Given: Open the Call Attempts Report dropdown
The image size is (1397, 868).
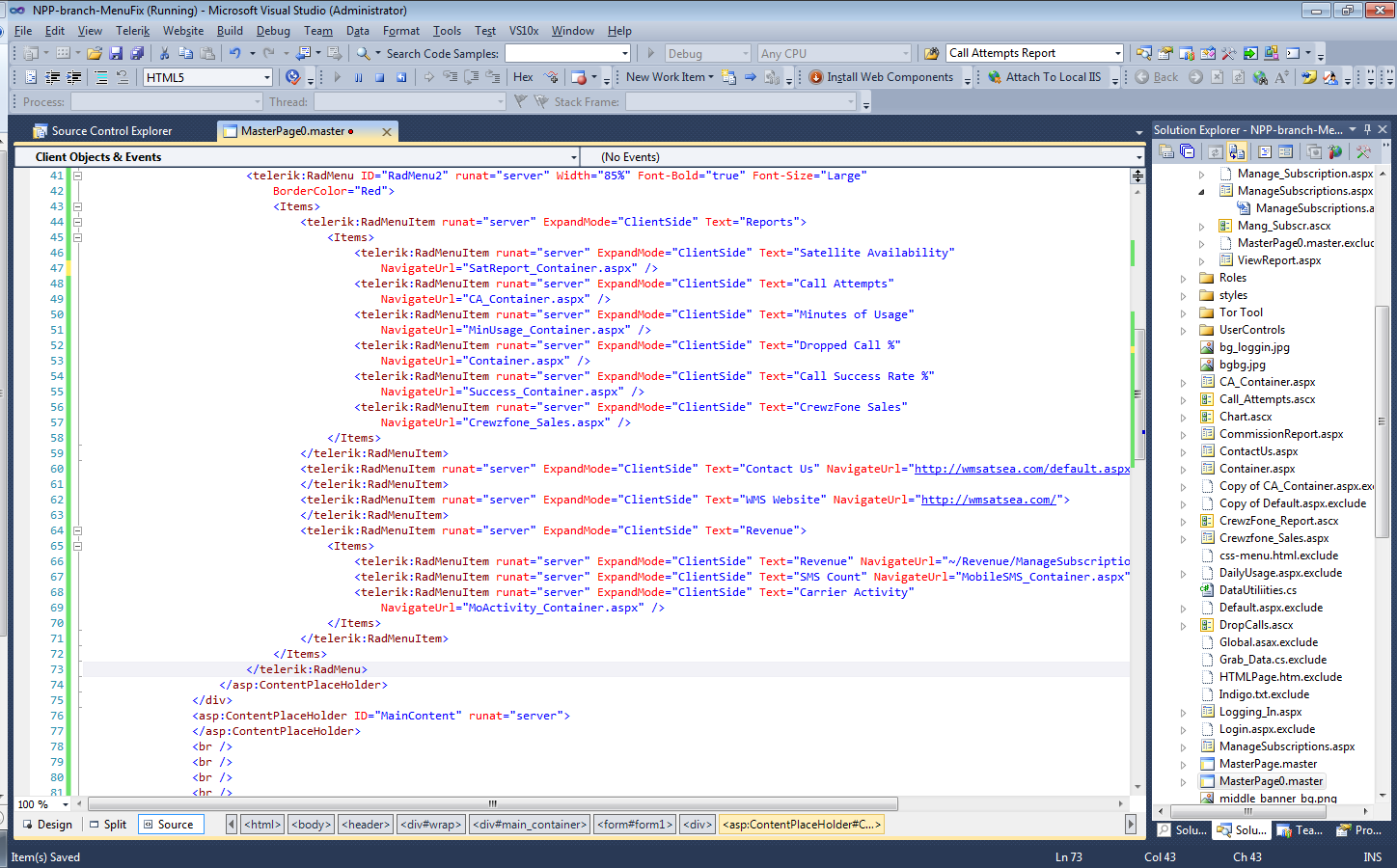Looking at the screenshot, I should tap(1118, 54).
